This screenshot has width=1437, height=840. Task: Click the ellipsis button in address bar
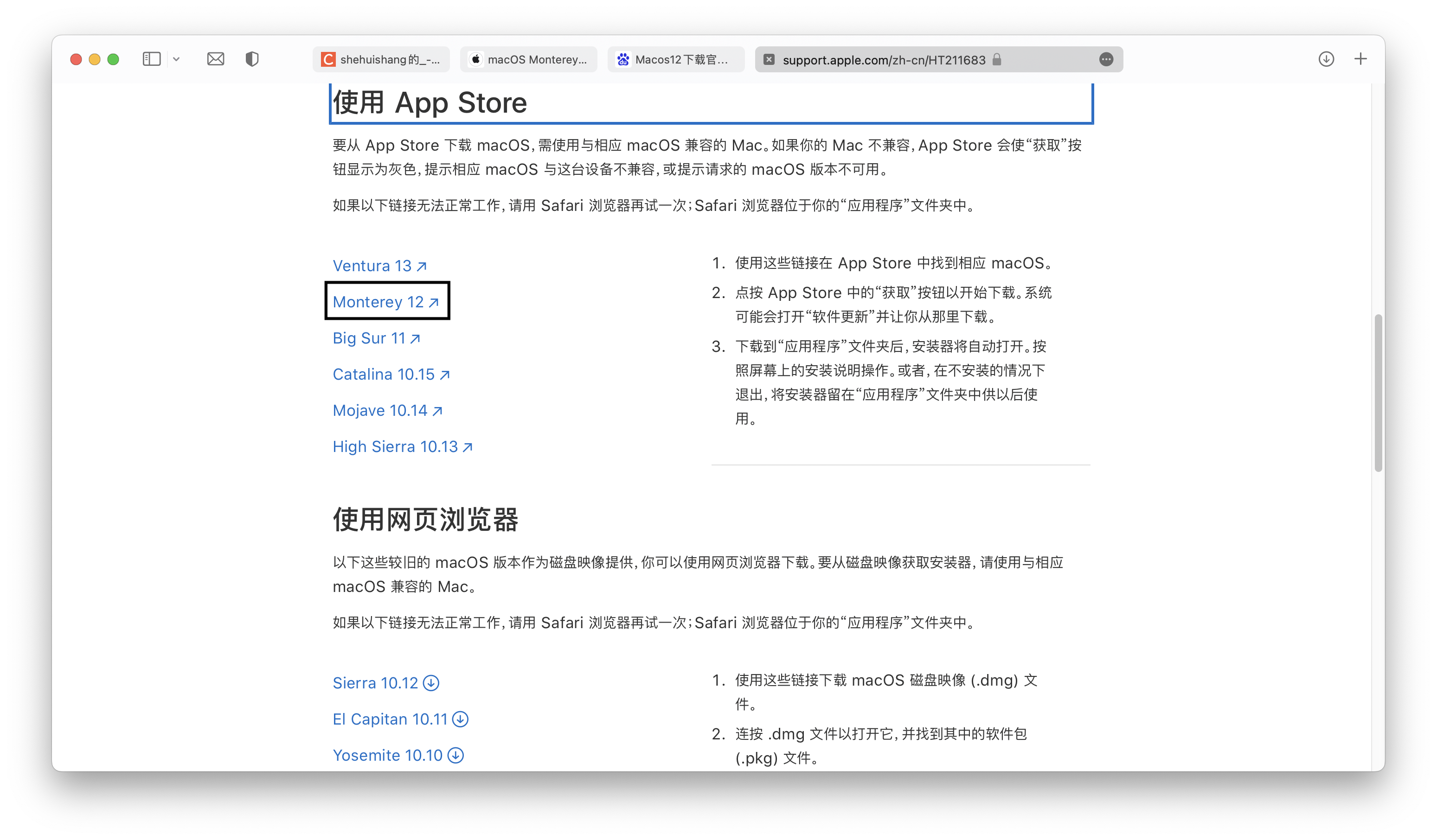click(x=1106, y=59)
